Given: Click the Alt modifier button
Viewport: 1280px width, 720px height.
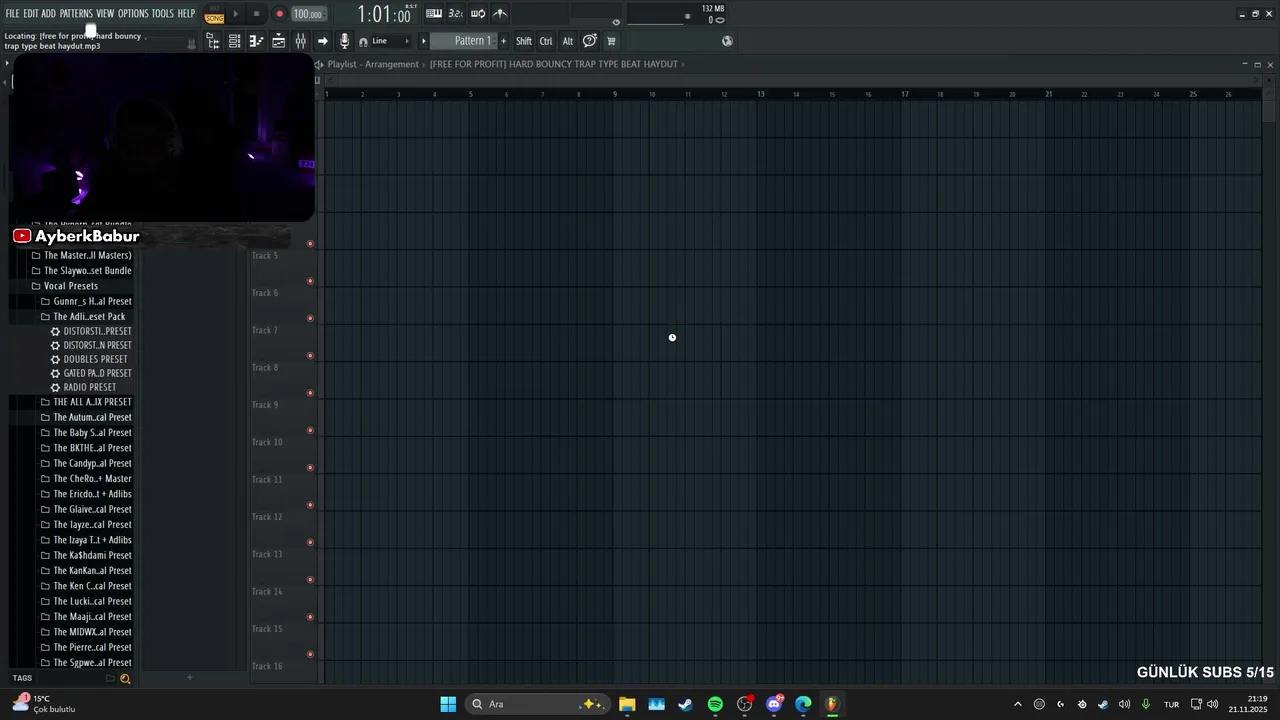Looking at the screenshot, I should tap(568, 41).
